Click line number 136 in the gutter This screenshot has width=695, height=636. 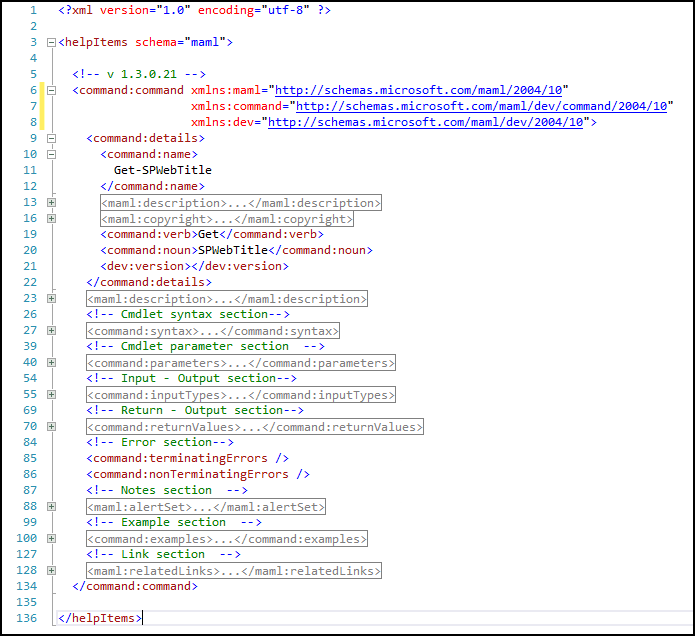pyautogui.click(x=27, y=618)
